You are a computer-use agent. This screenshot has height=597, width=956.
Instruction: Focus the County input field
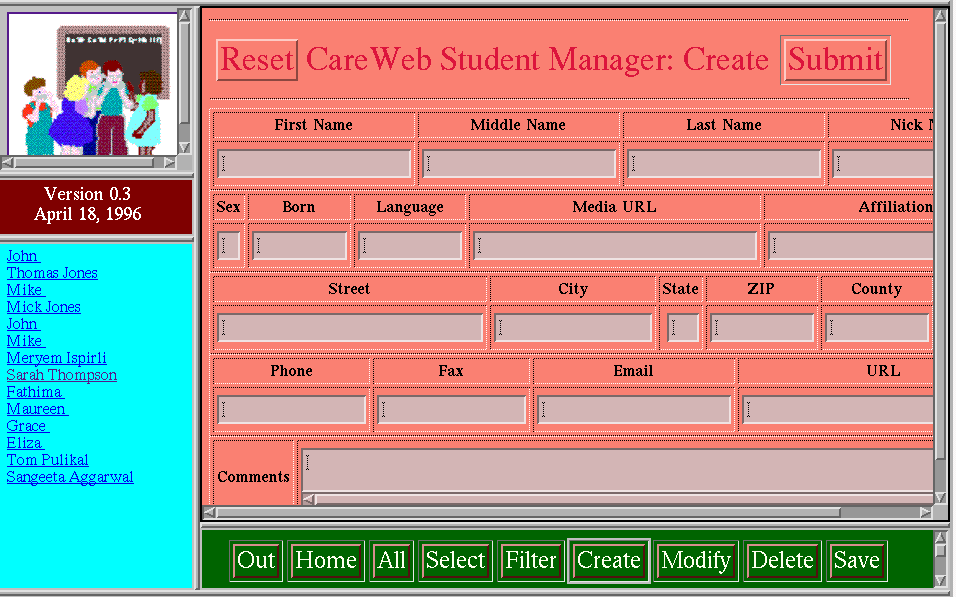pyautogui.click(x=877, y=327)
